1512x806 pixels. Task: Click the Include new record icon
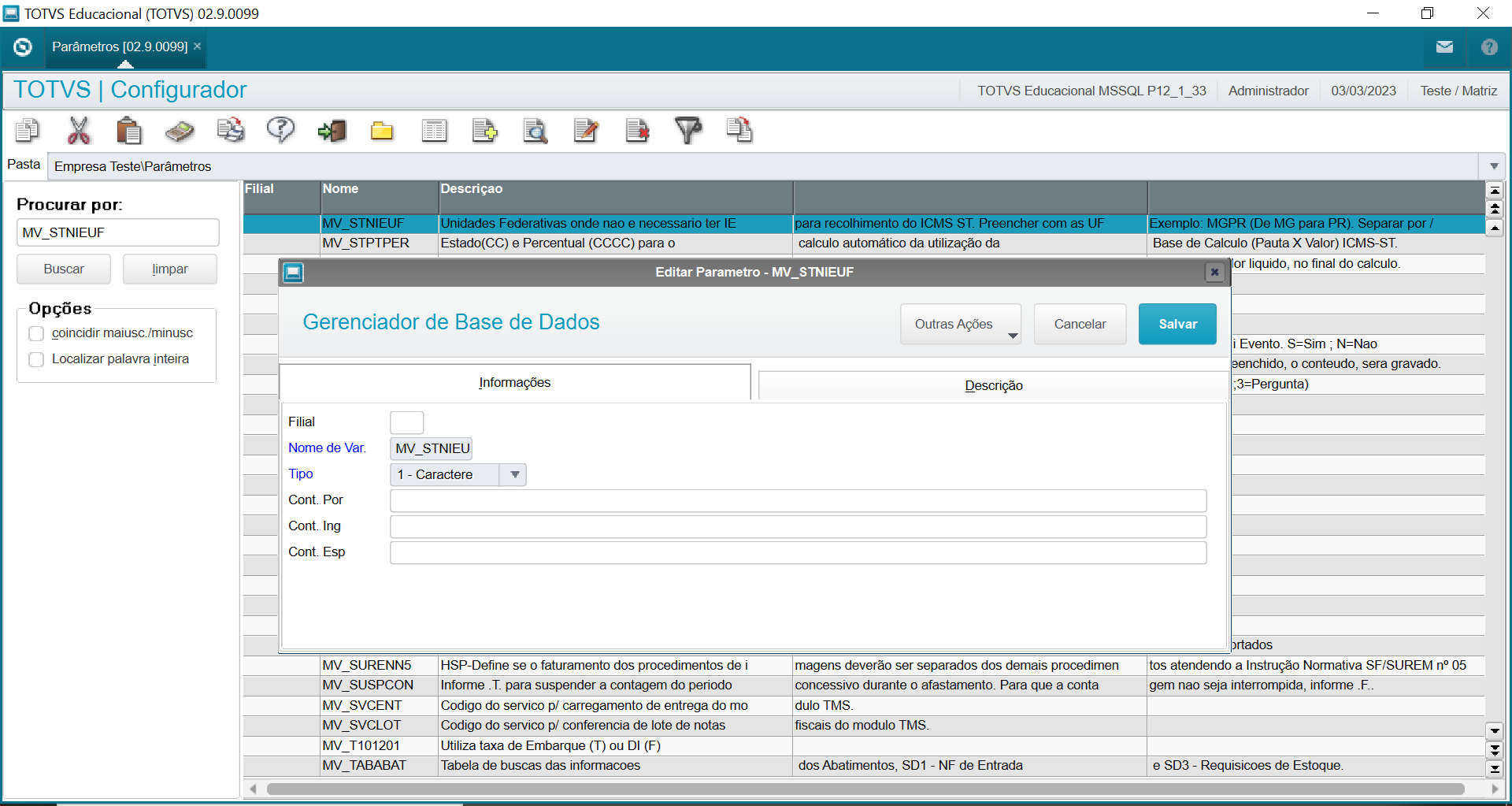484,131
